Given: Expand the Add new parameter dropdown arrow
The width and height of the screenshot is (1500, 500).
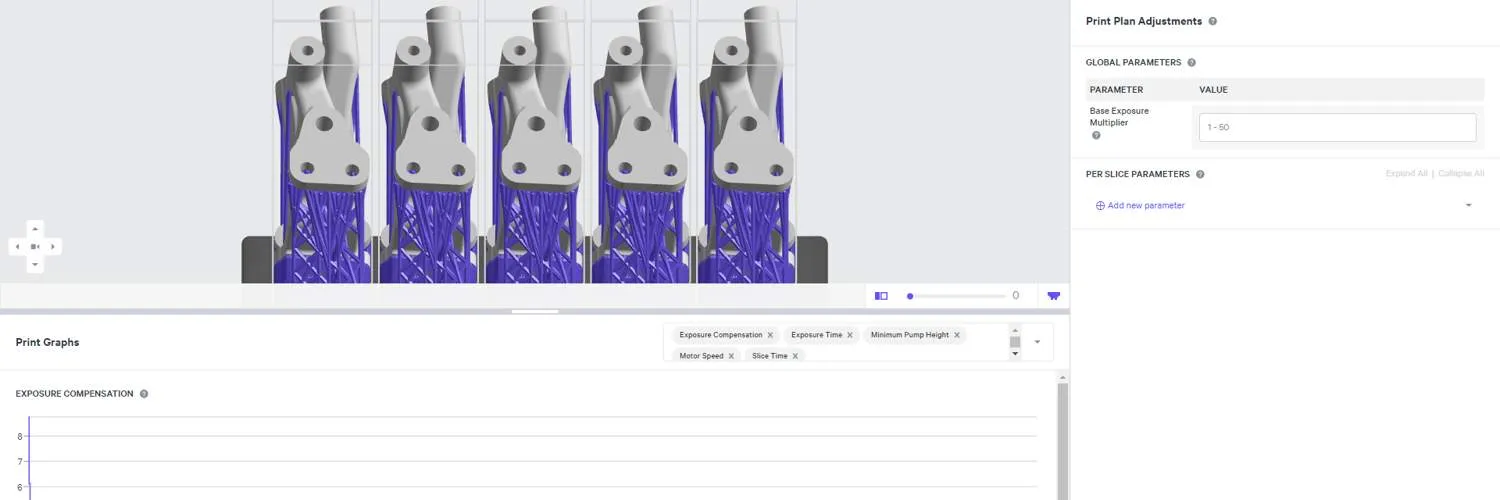Looking at the screenshot, I should (x=1468, y=205).
